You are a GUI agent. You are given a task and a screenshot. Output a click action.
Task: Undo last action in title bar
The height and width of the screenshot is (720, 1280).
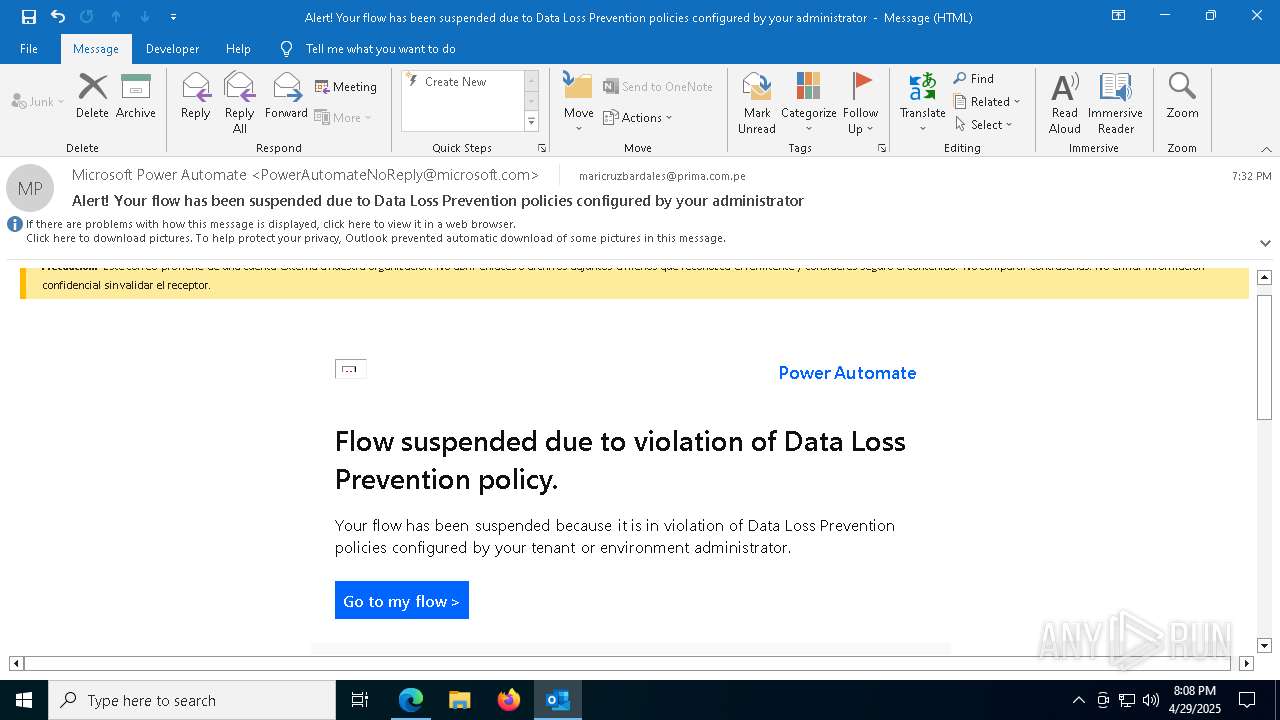(58, 16)
